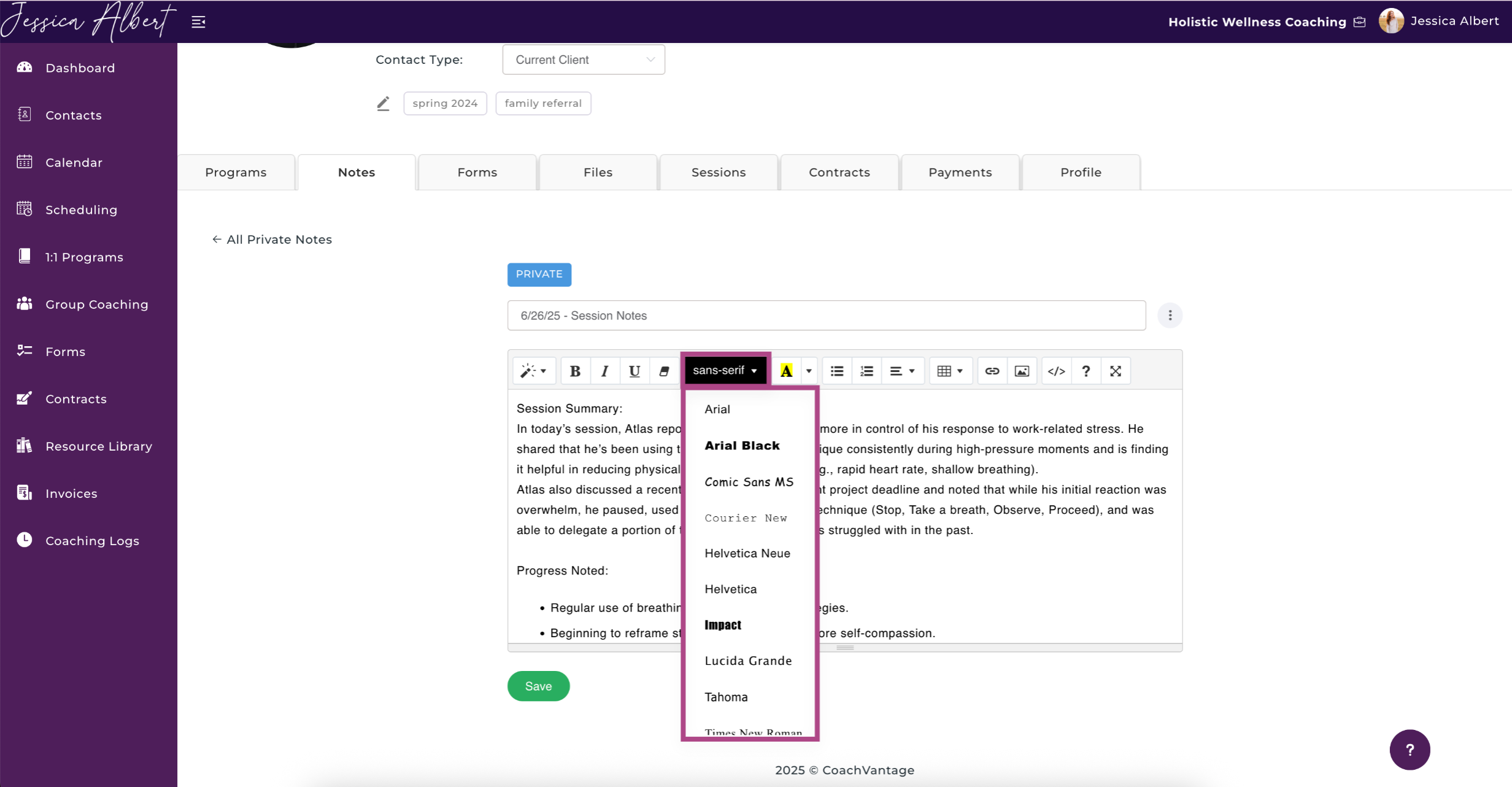Go to Group Coaching in sidebar

[x=96, y=304]
